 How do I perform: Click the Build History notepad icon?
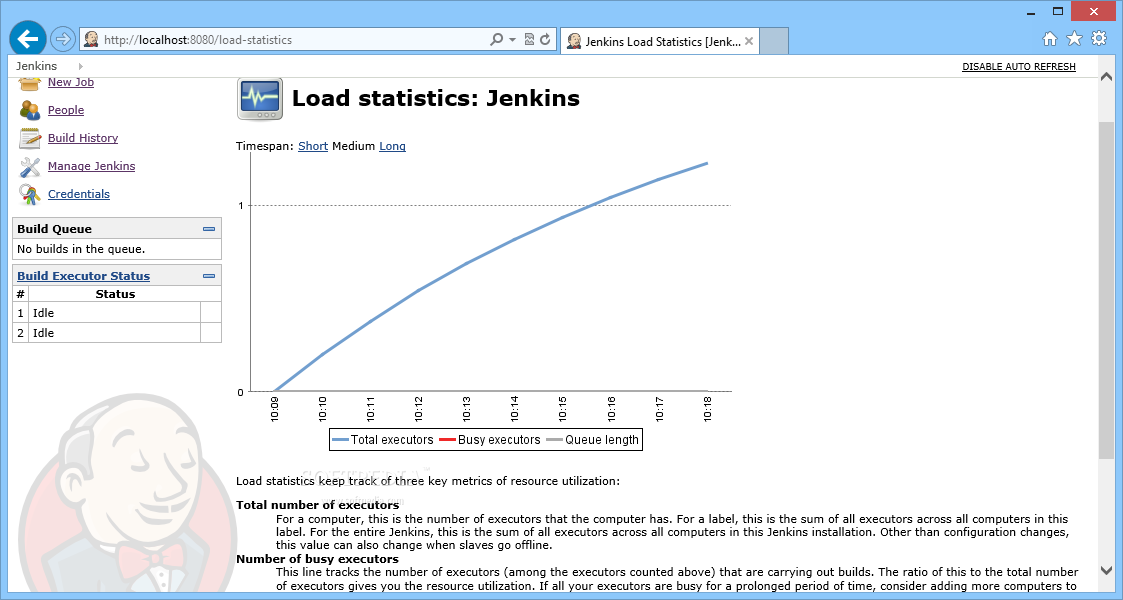pyautogui.click(x=30, y=138)
